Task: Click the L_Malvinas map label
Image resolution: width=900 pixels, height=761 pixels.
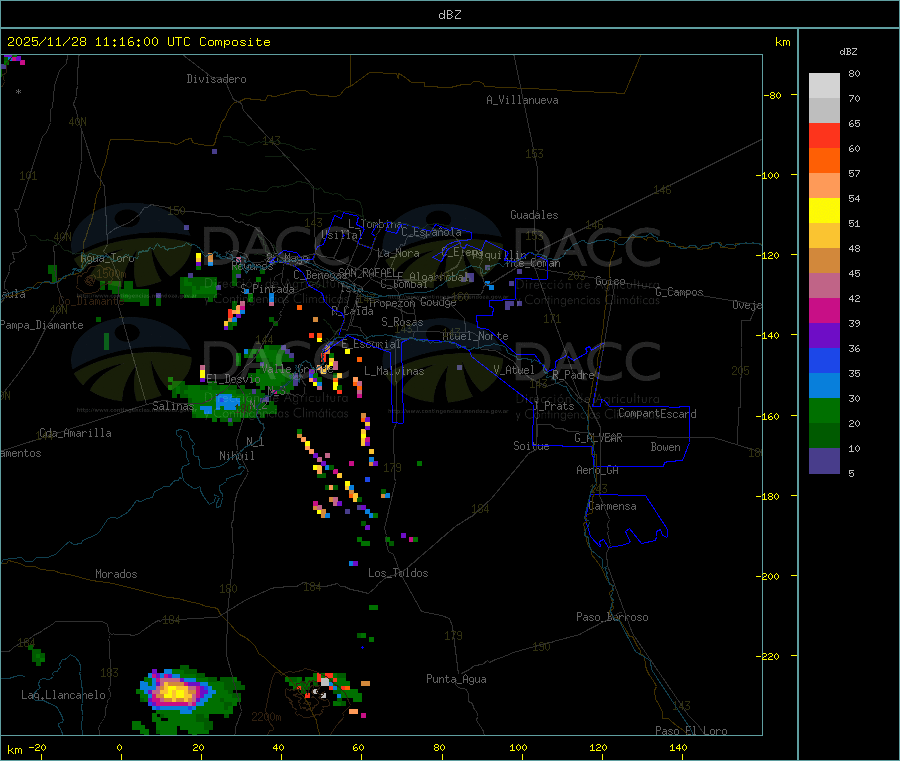Action: point(394,371)
